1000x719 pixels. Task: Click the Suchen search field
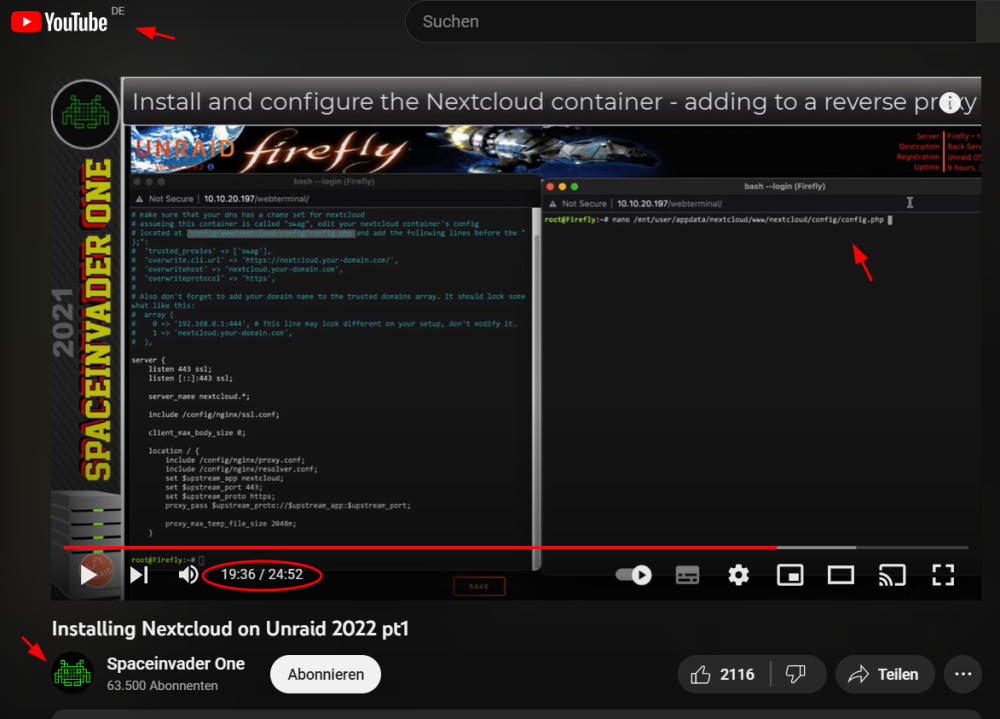pyautogui.click(x=691, y=22)
